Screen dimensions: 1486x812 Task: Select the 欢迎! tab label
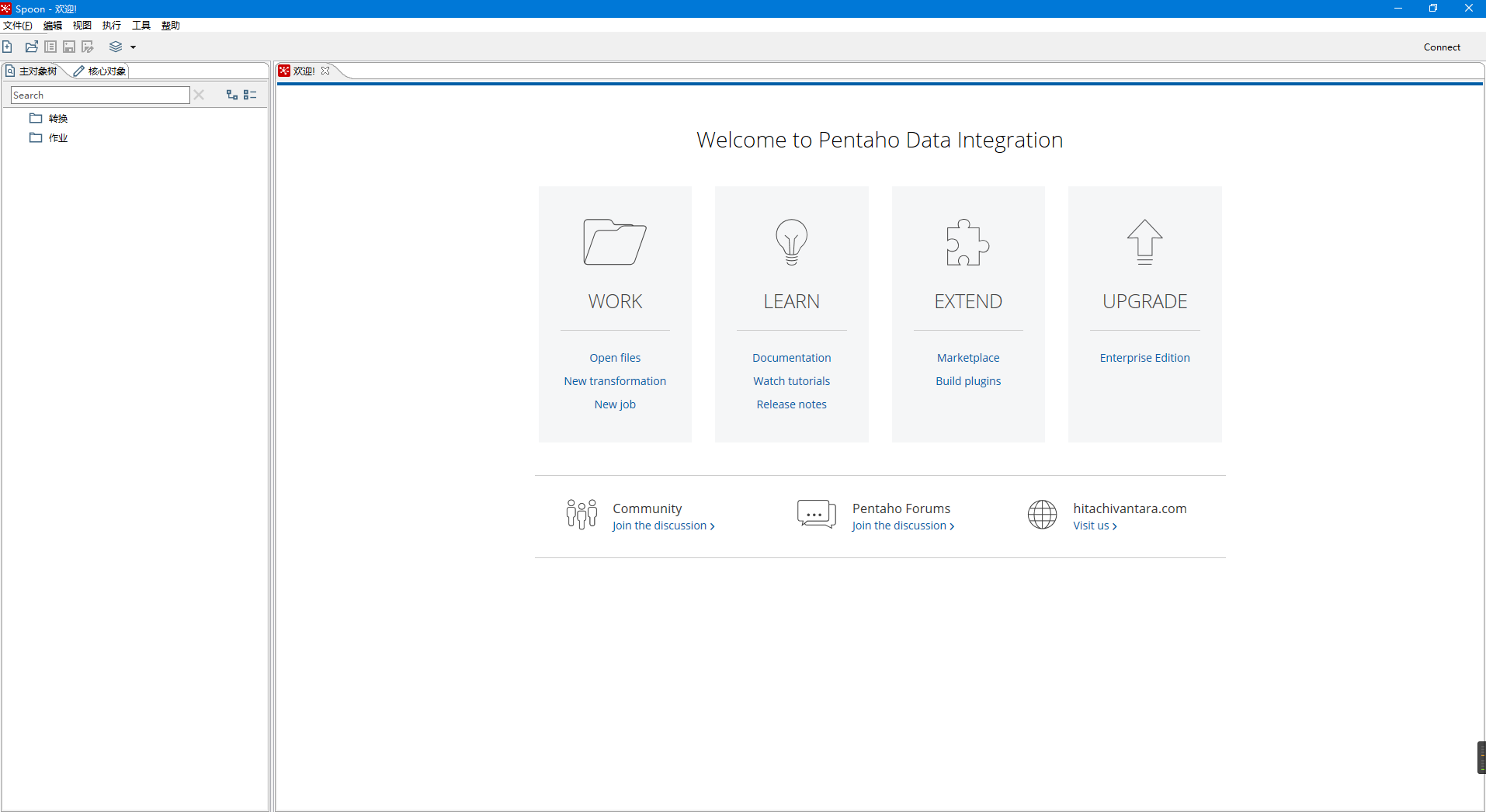304,71
